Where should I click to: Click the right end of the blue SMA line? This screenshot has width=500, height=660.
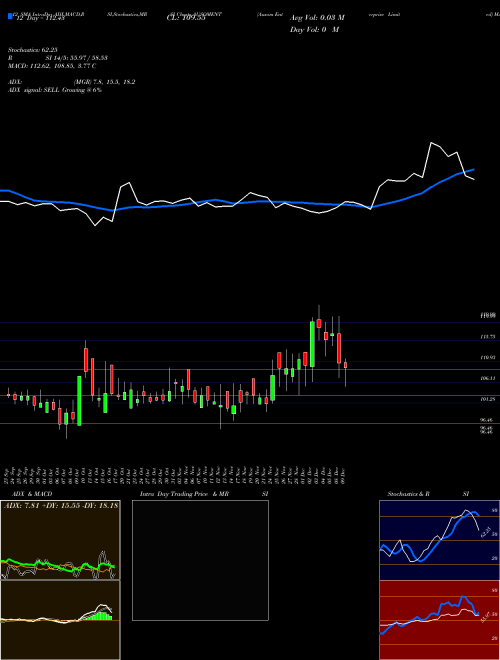(473, 170)
